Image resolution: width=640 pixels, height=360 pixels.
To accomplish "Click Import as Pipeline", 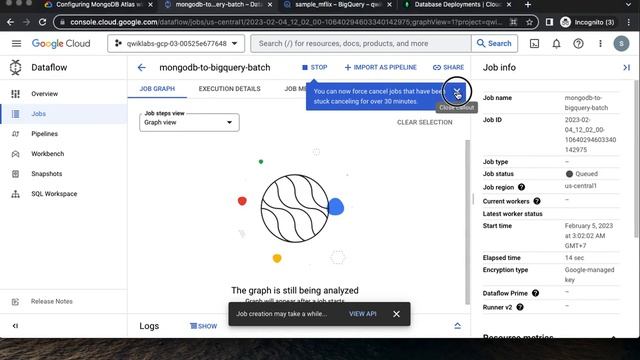I will click(380, 67).
